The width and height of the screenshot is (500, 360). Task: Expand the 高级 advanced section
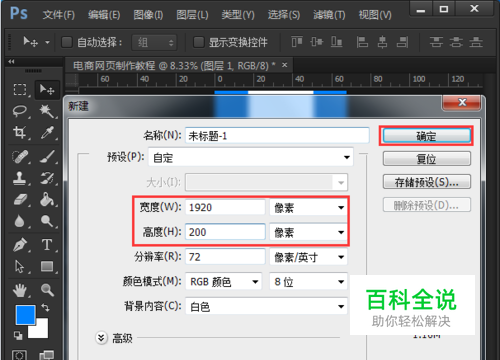[101, 338]
